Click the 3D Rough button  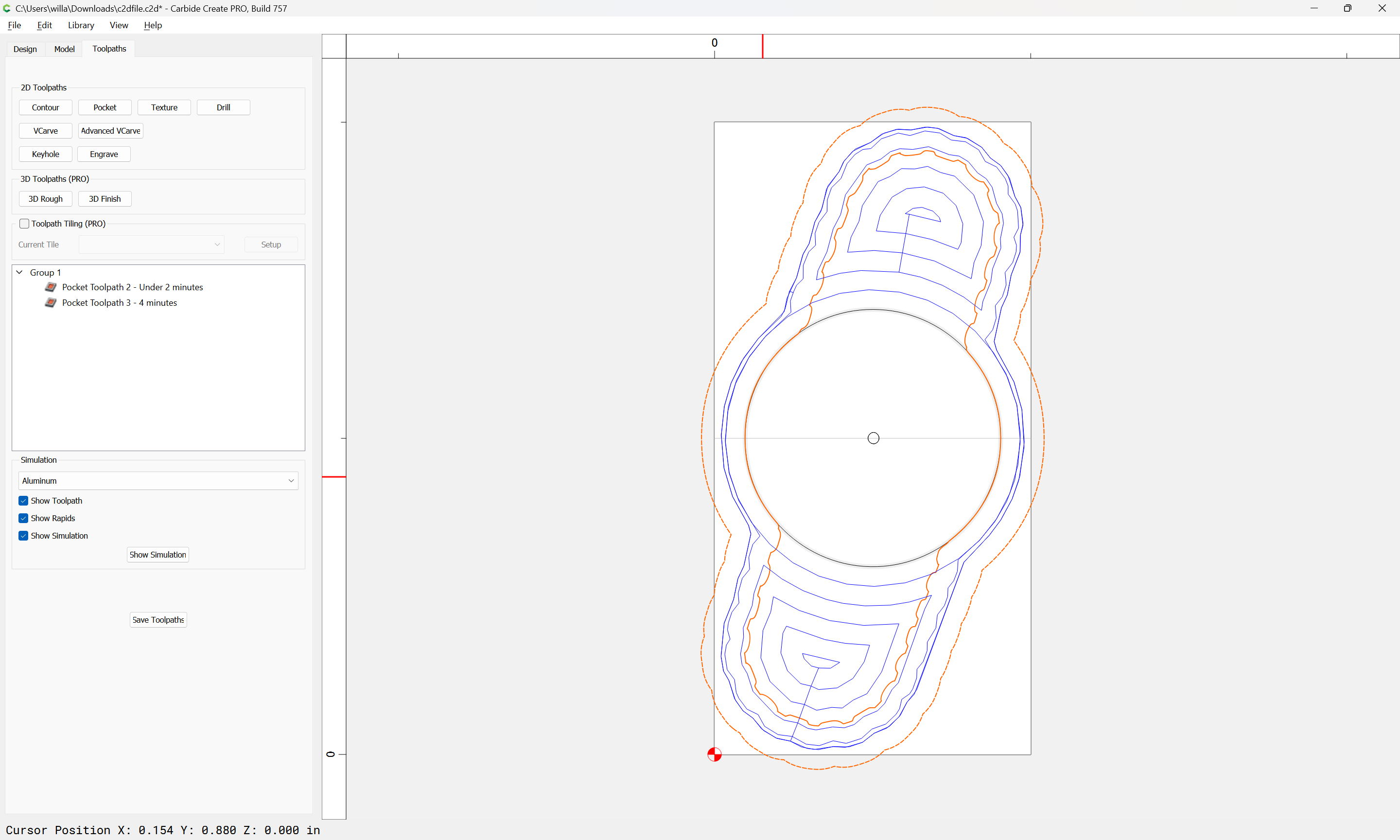[x=45, y=199]
